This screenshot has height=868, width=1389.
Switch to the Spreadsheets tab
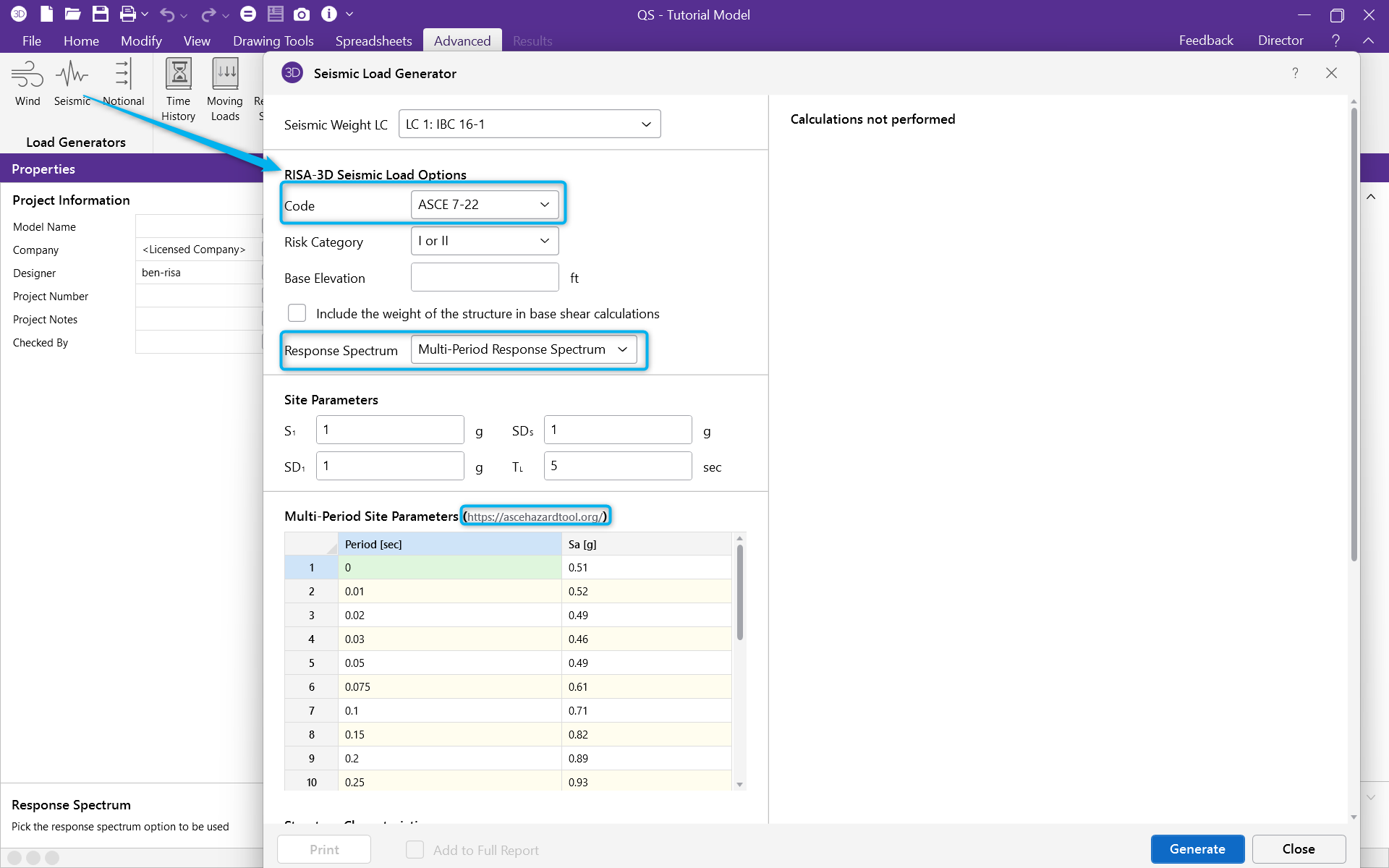coord(373,41)
